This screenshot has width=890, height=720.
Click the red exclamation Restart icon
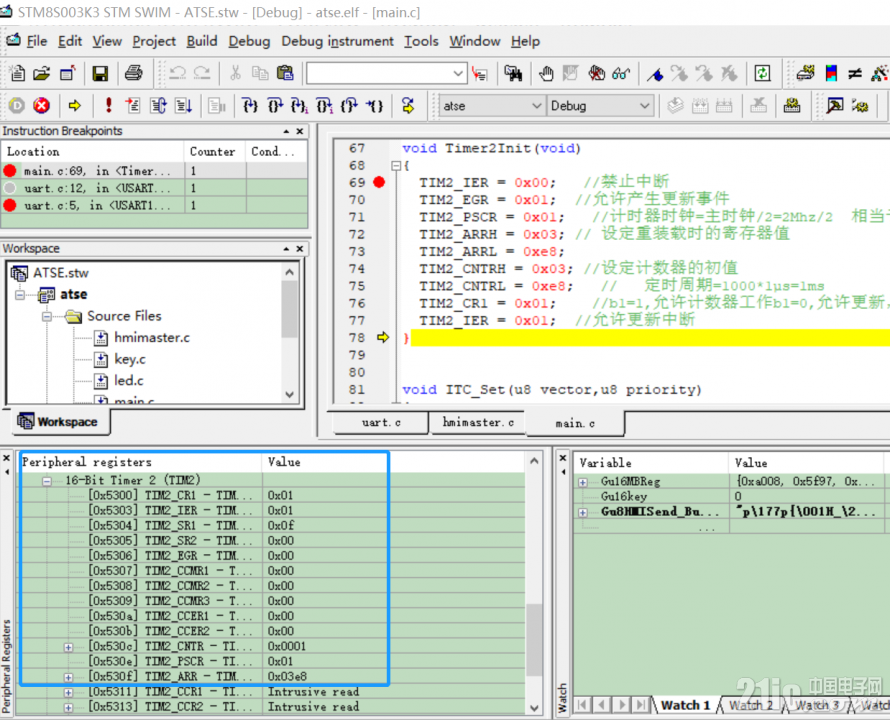pyautogui.click(x=108, y=105)
